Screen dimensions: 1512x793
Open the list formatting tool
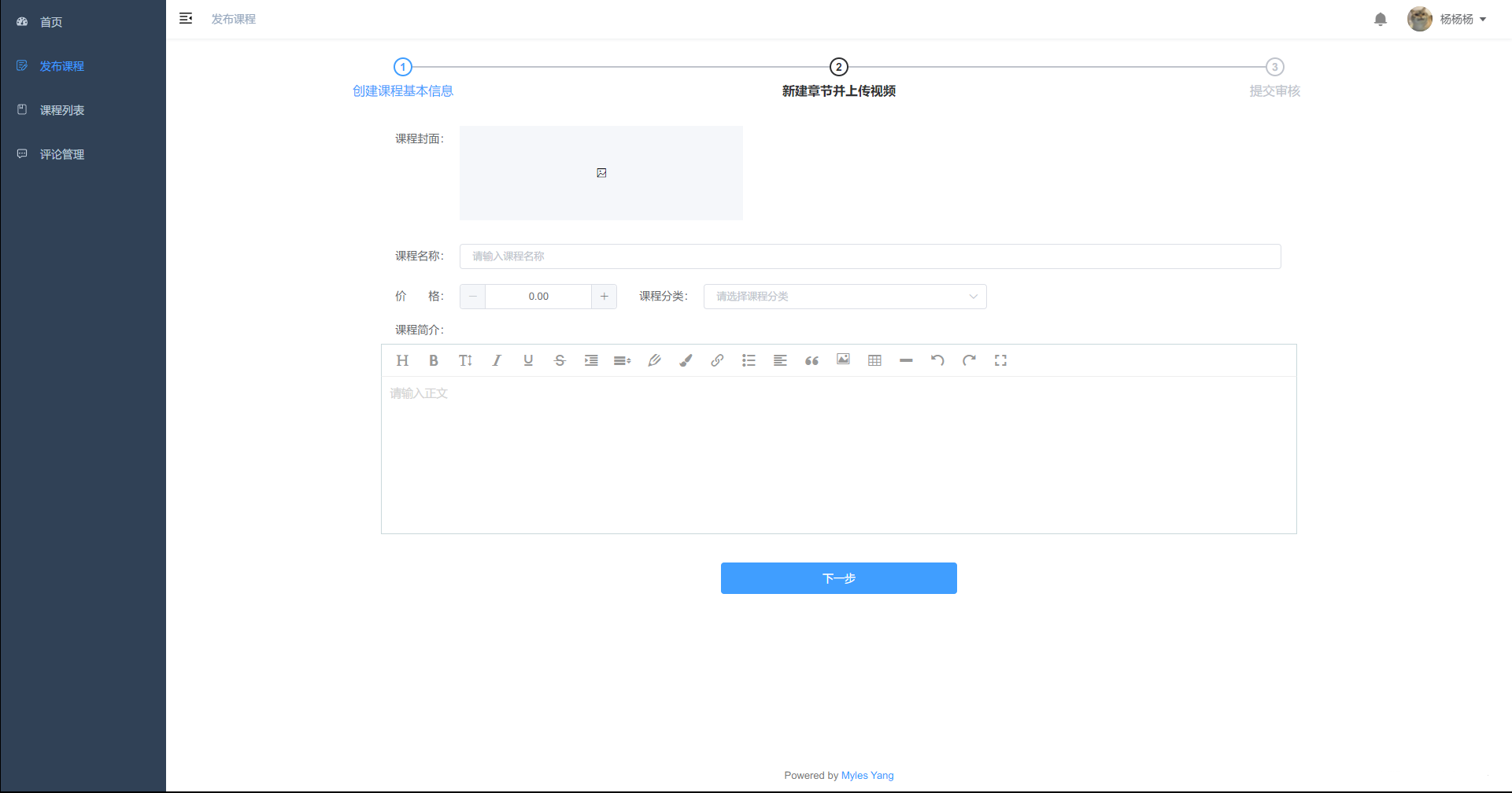(749, 360)
